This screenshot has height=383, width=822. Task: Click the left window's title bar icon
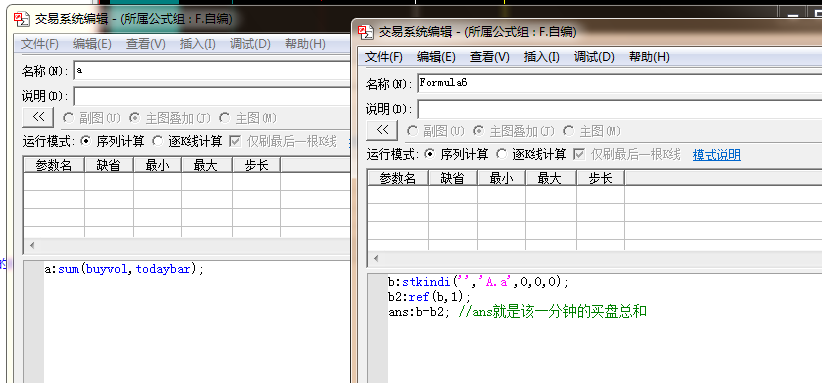[x=21, y=19]
